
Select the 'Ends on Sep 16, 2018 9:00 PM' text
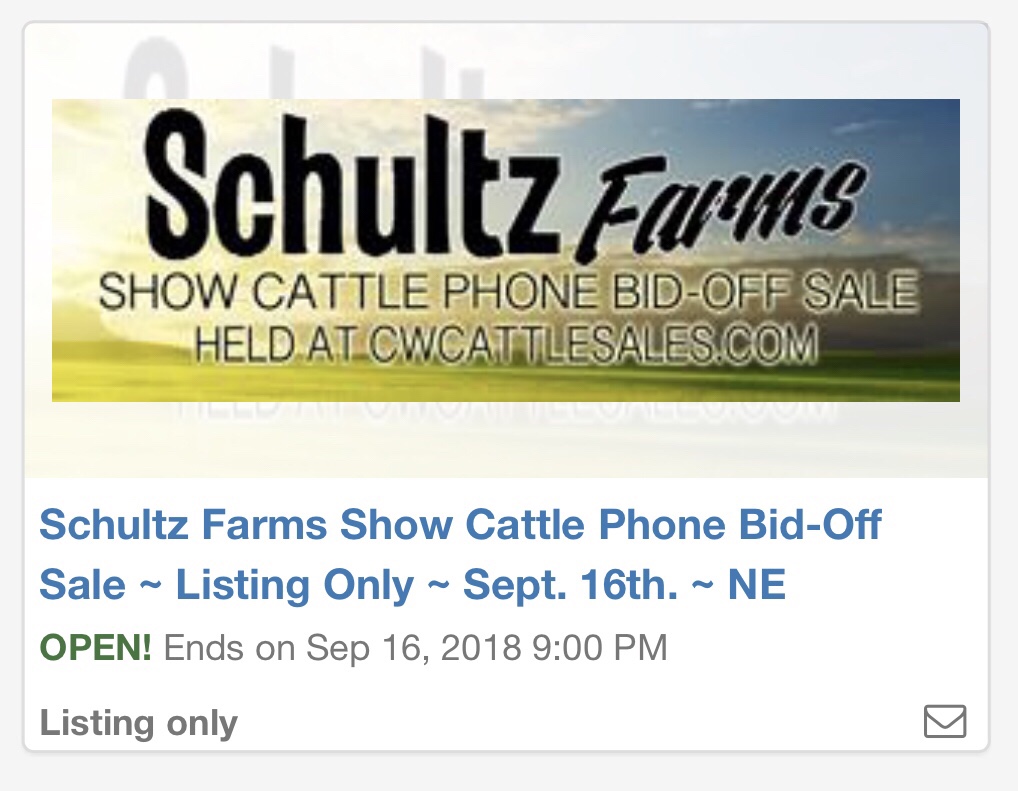416,647
